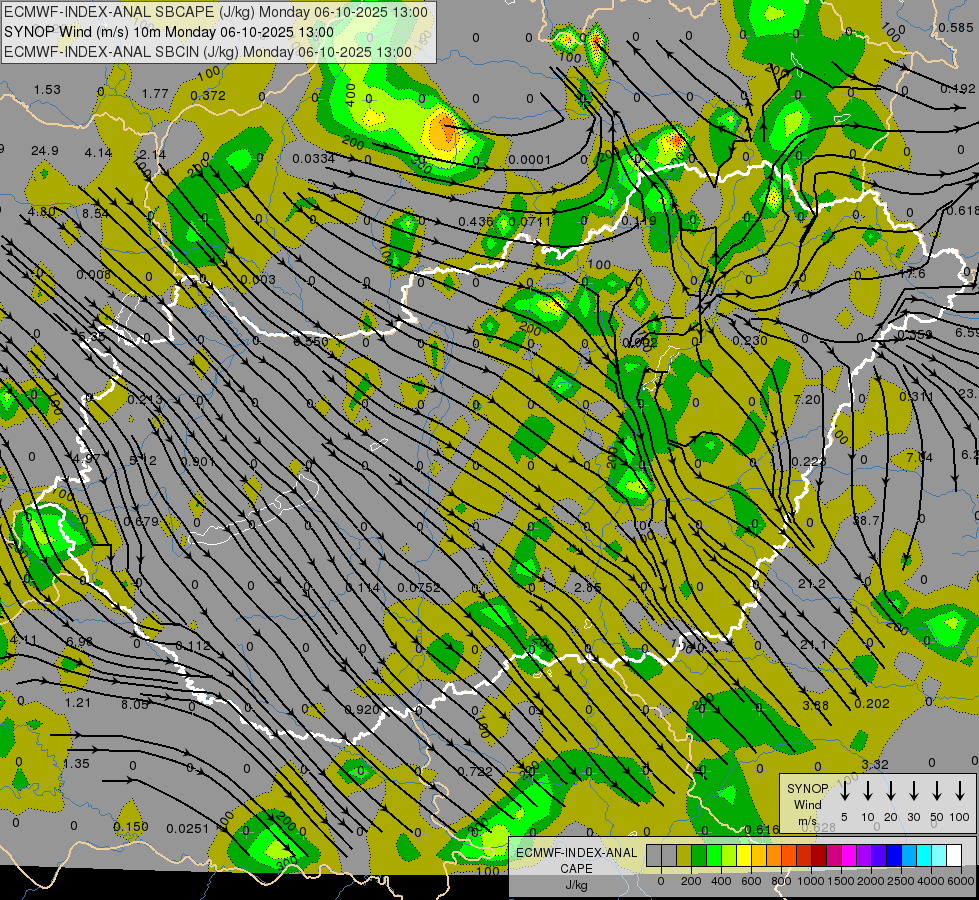Click the 0.585 value on the map
Image resolution: width=979 pixels, height=900 pixels.
coord(956,27)
